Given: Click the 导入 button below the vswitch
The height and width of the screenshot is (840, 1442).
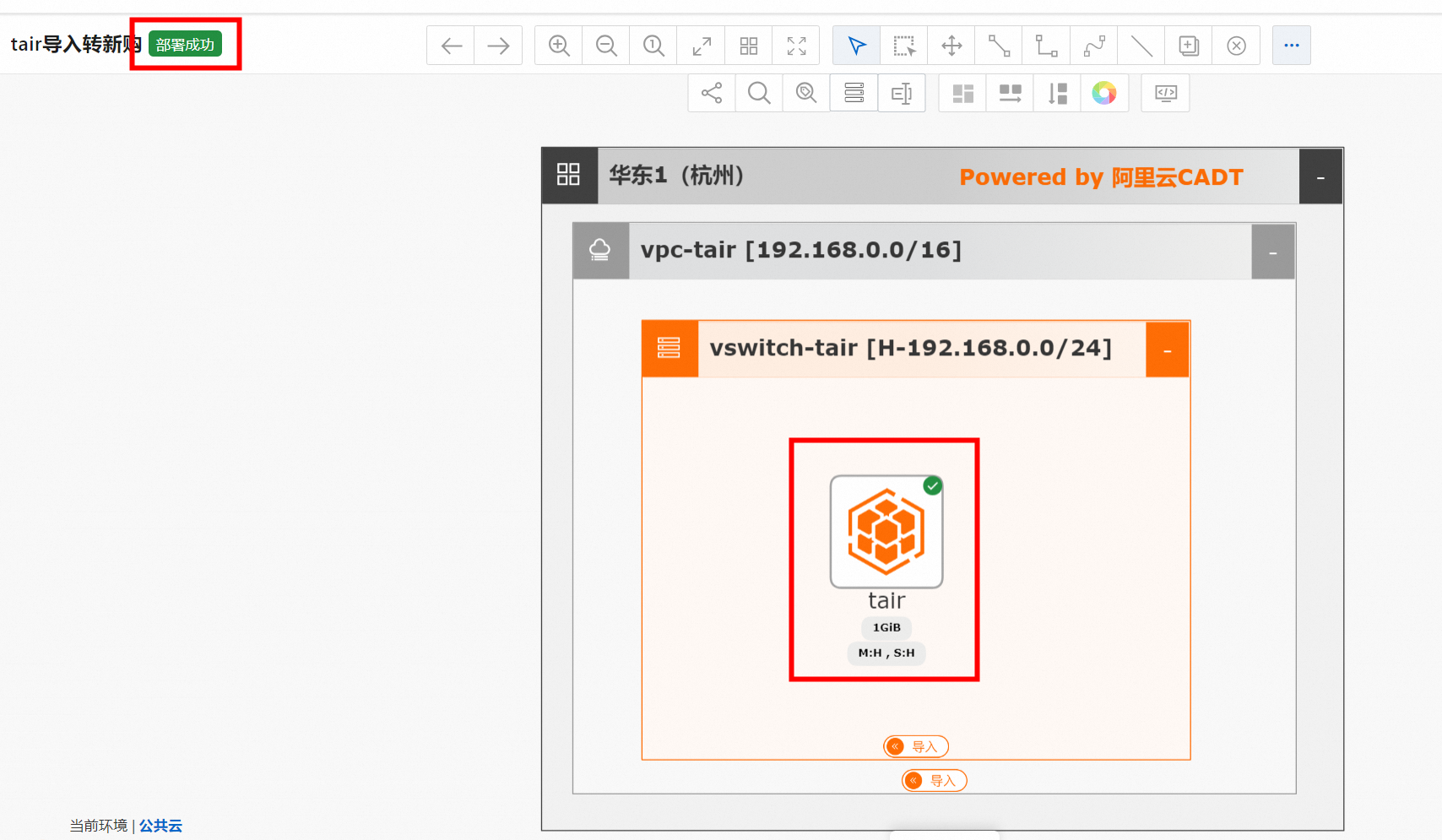Looking at the screenshot, I should point(935,780).
